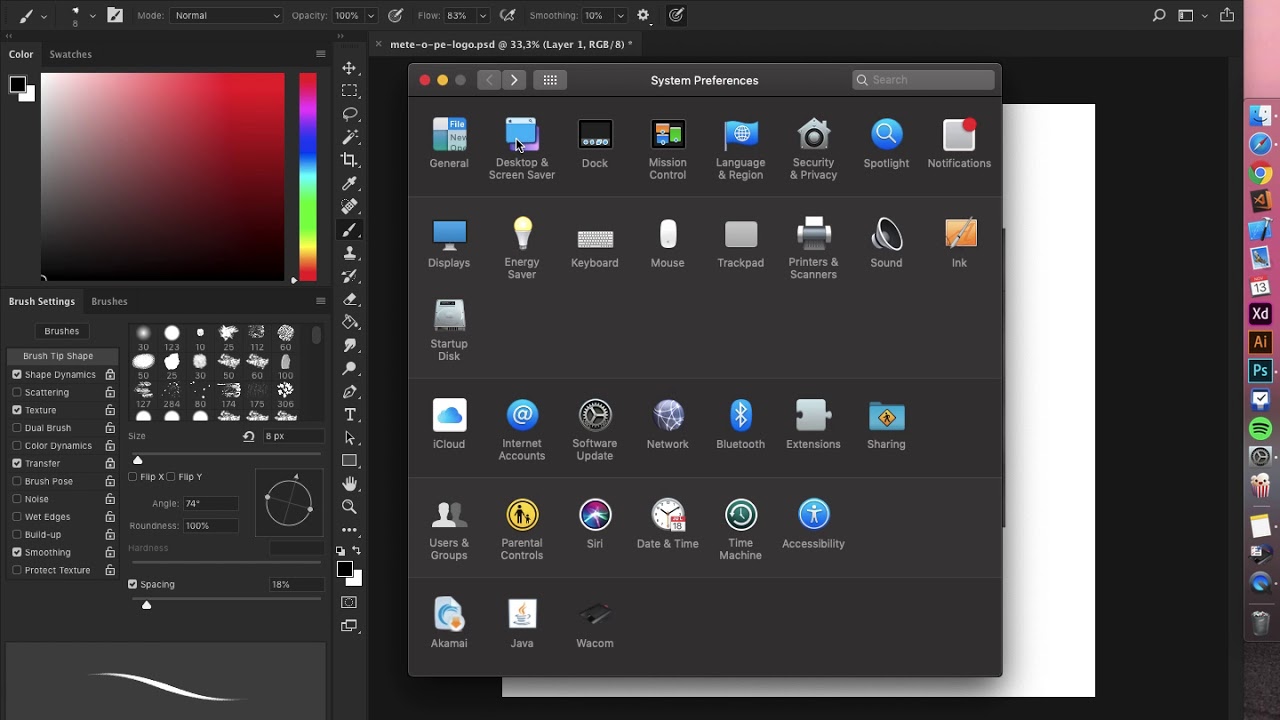
Task: Select the Lasso tool in Photoshop
Action: 349,114
